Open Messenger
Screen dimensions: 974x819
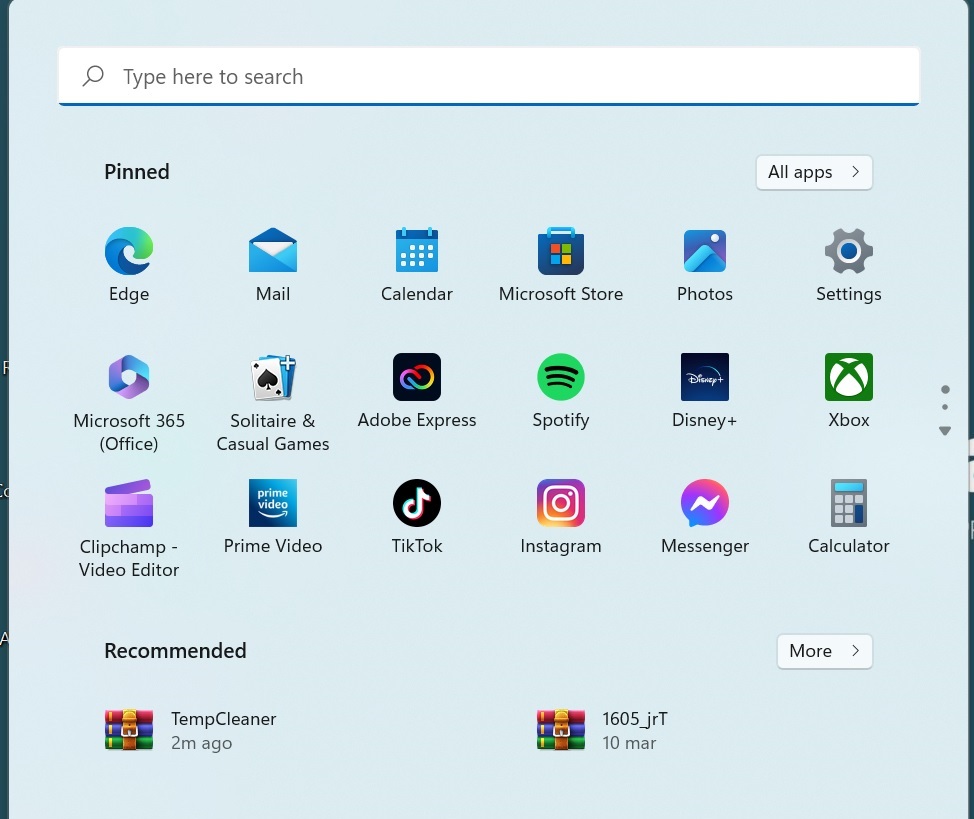(704, 517)
